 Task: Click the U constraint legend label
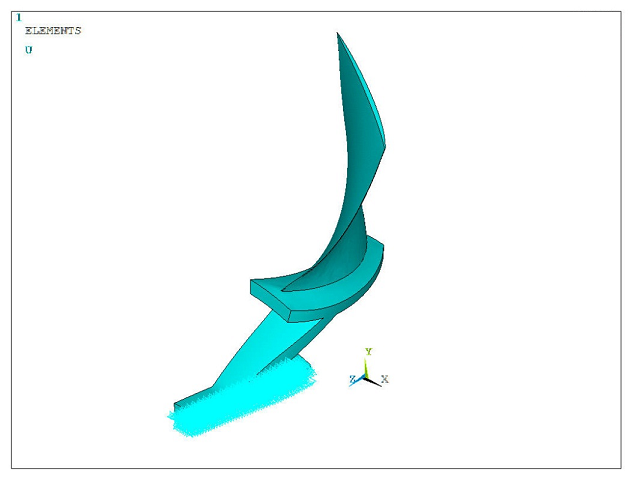click(x=29, y=50)
